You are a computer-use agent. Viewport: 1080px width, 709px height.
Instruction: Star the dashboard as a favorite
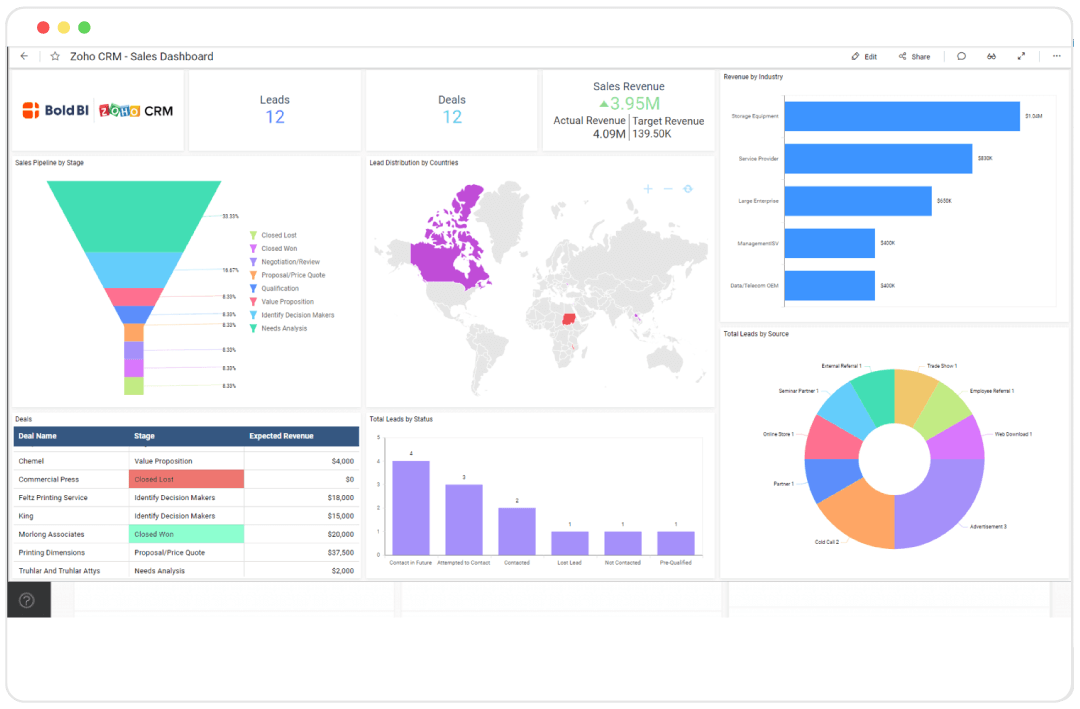point(55,56)
